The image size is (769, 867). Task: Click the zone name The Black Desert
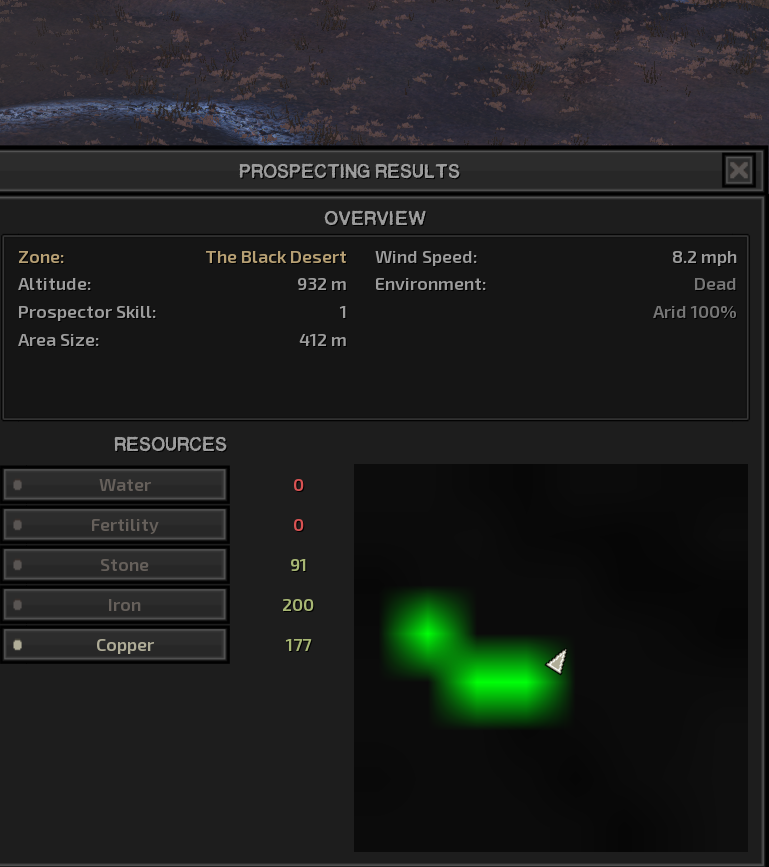(x=276, y=257)
